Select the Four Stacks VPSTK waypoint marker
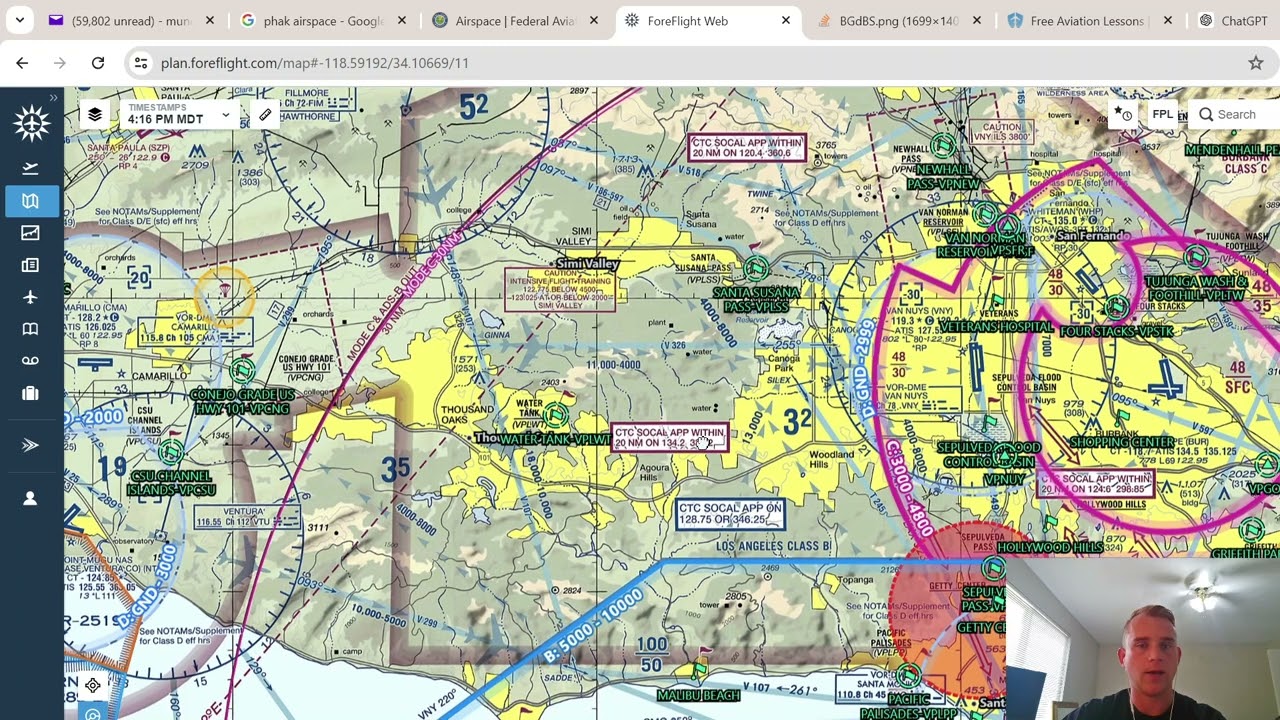 click(1117, 308)
